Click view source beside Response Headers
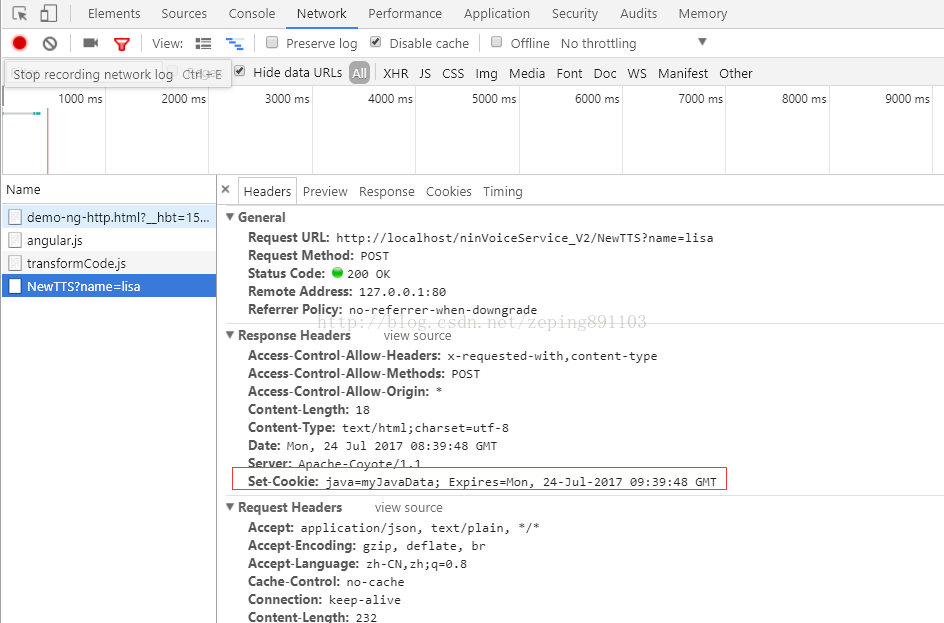The image size is (944, 623). [417, 335]
